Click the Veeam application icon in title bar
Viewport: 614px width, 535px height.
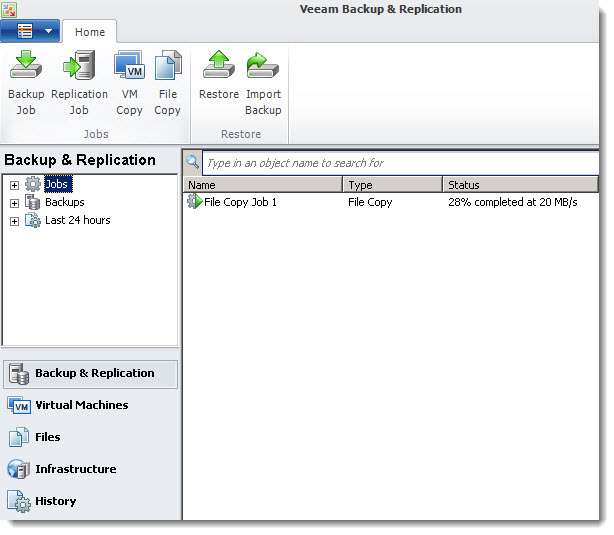point(9,9)
